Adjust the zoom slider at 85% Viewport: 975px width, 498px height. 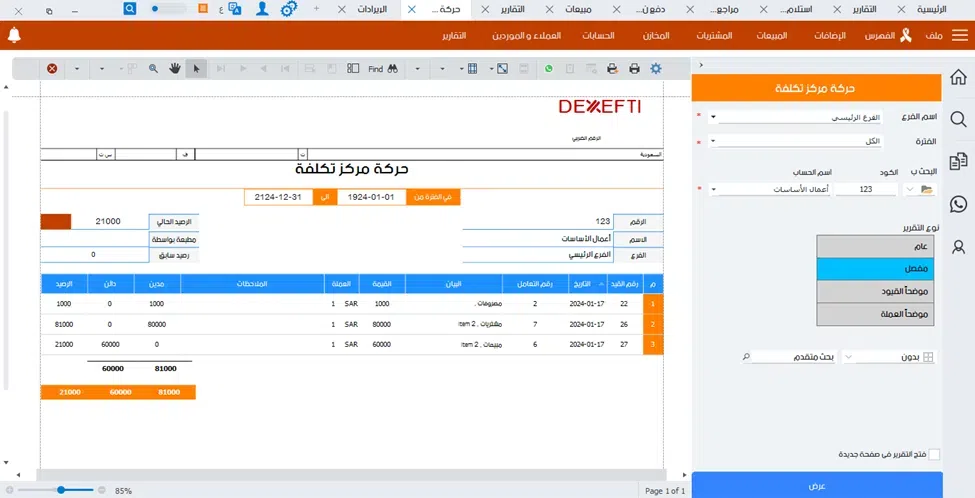pyautogui.click(x=62, y=490)
